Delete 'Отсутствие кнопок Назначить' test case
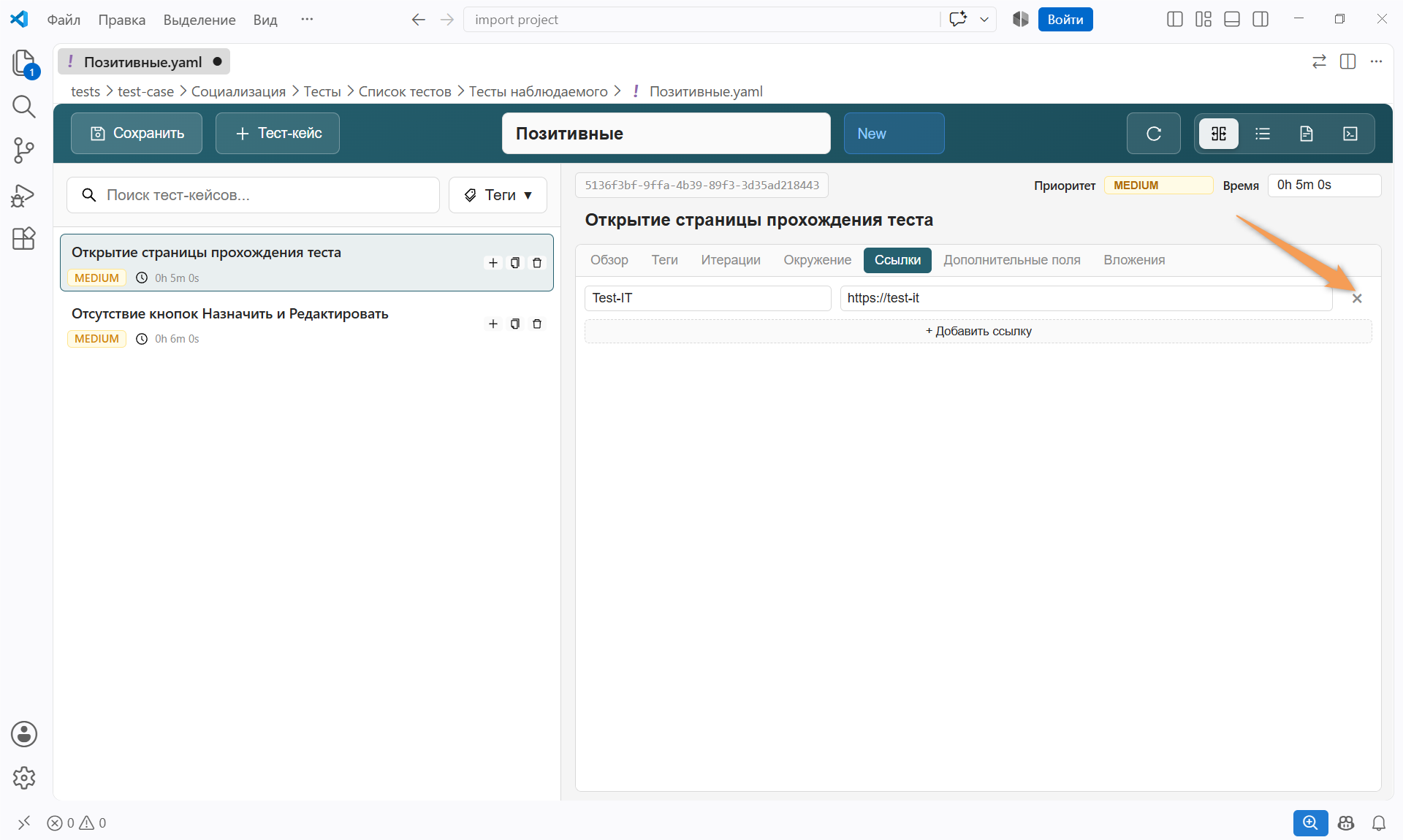 pos(537,324)
